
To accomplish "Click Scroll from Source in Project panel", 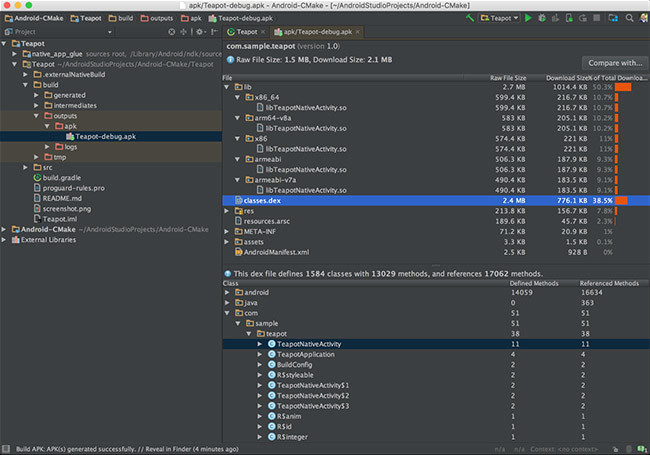I will tap(172, 31).
